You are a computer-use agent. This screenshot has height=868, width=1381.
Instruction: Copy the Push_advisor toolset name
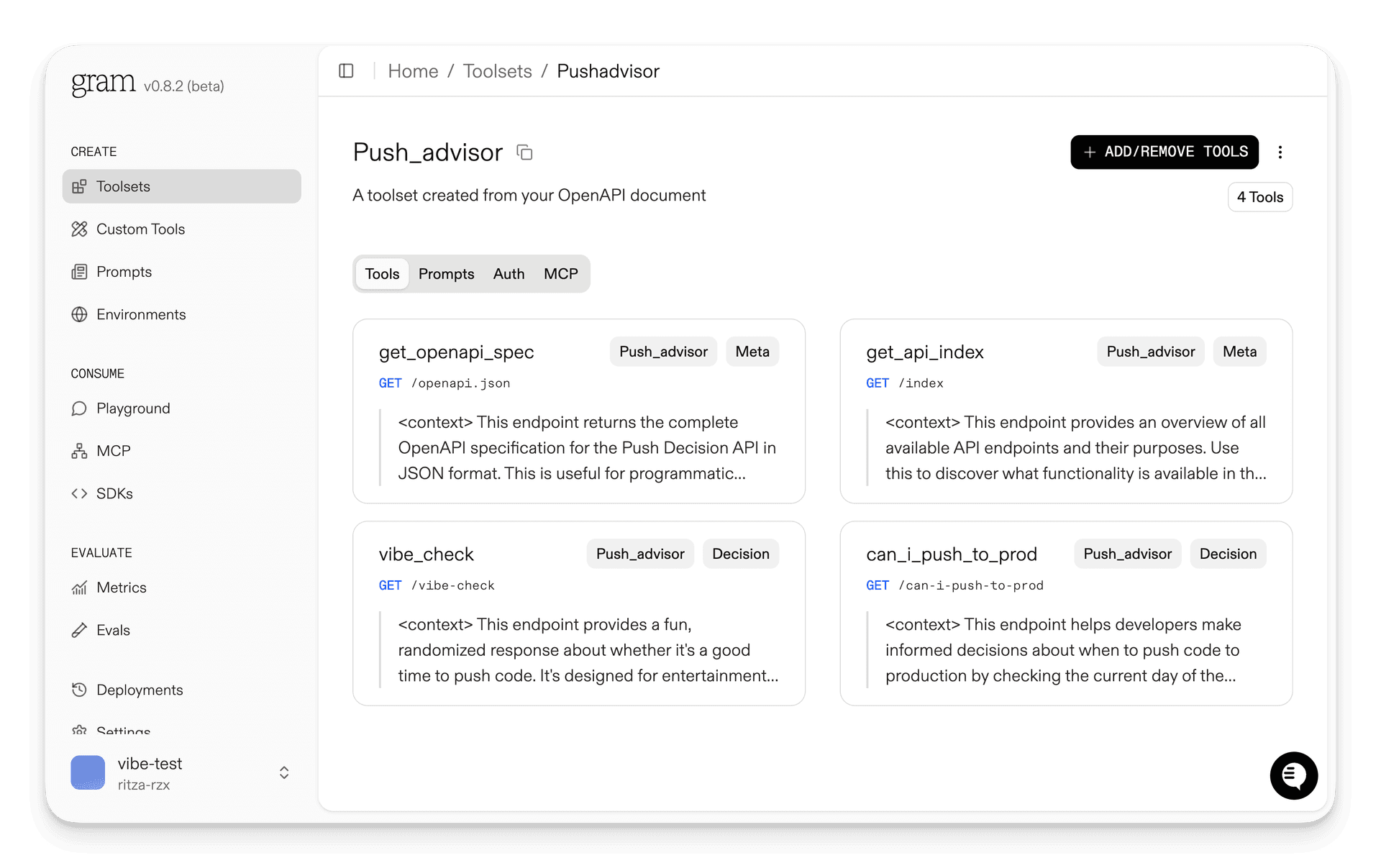[524, 152]
